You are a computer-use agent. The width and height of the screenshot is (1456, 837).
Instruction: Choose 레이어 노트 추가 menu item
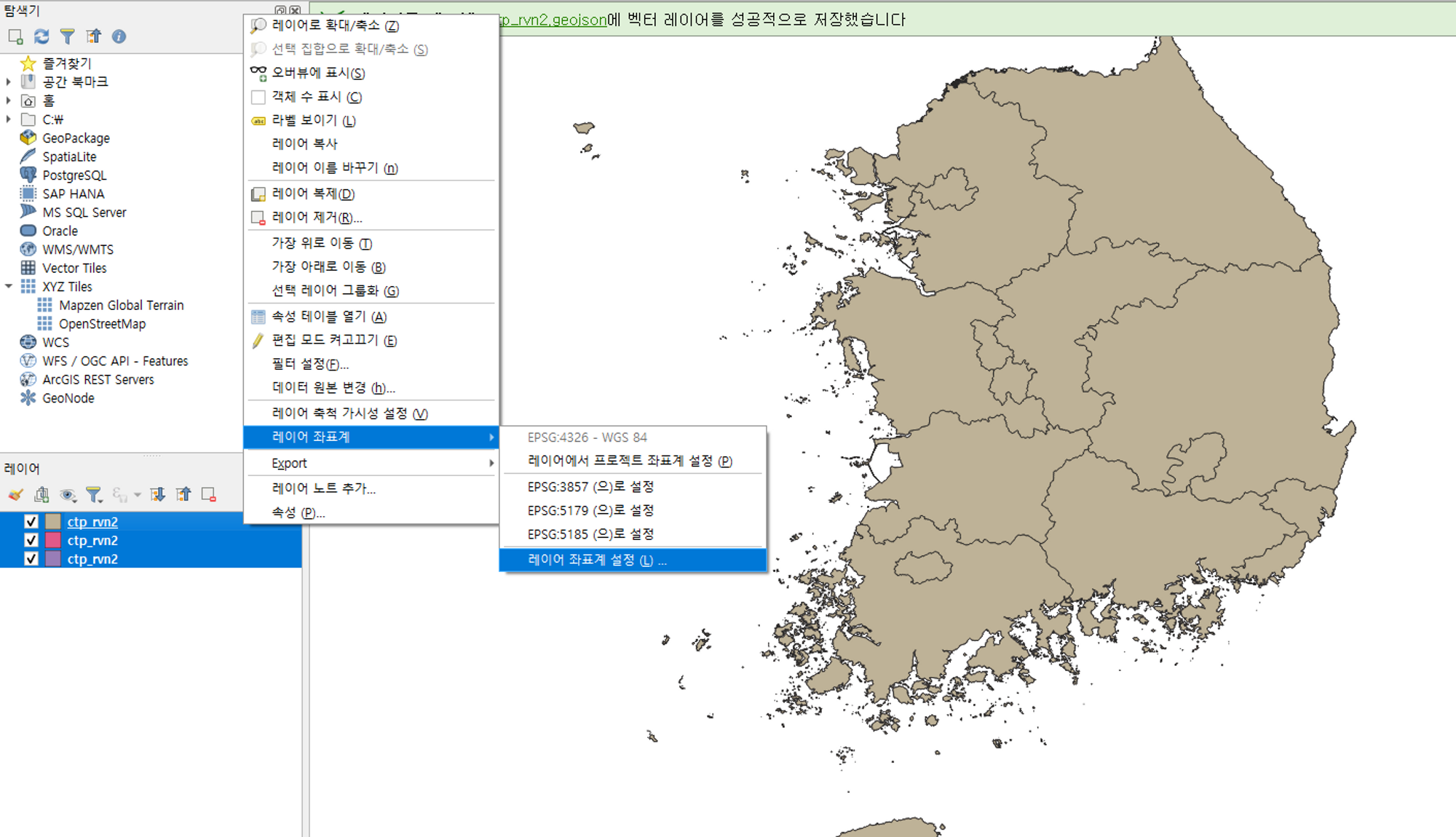371,488
